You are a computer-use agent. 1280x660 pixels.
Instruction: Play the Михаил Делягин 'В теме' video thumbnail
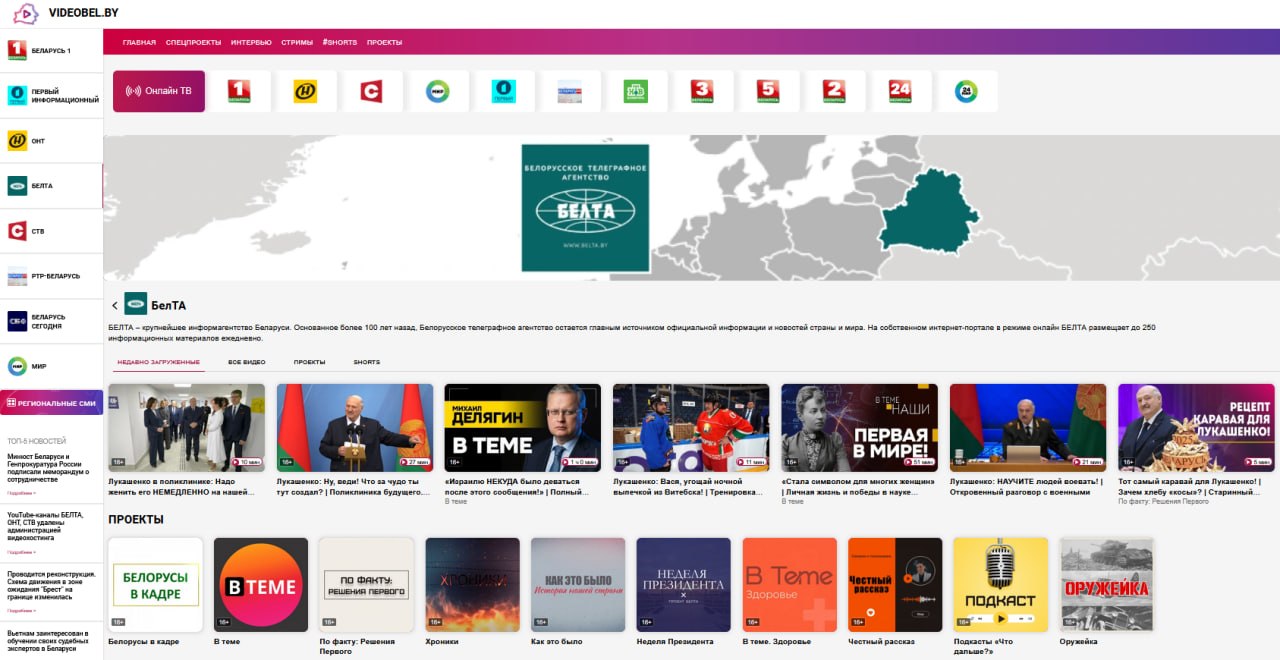[522, 427]
